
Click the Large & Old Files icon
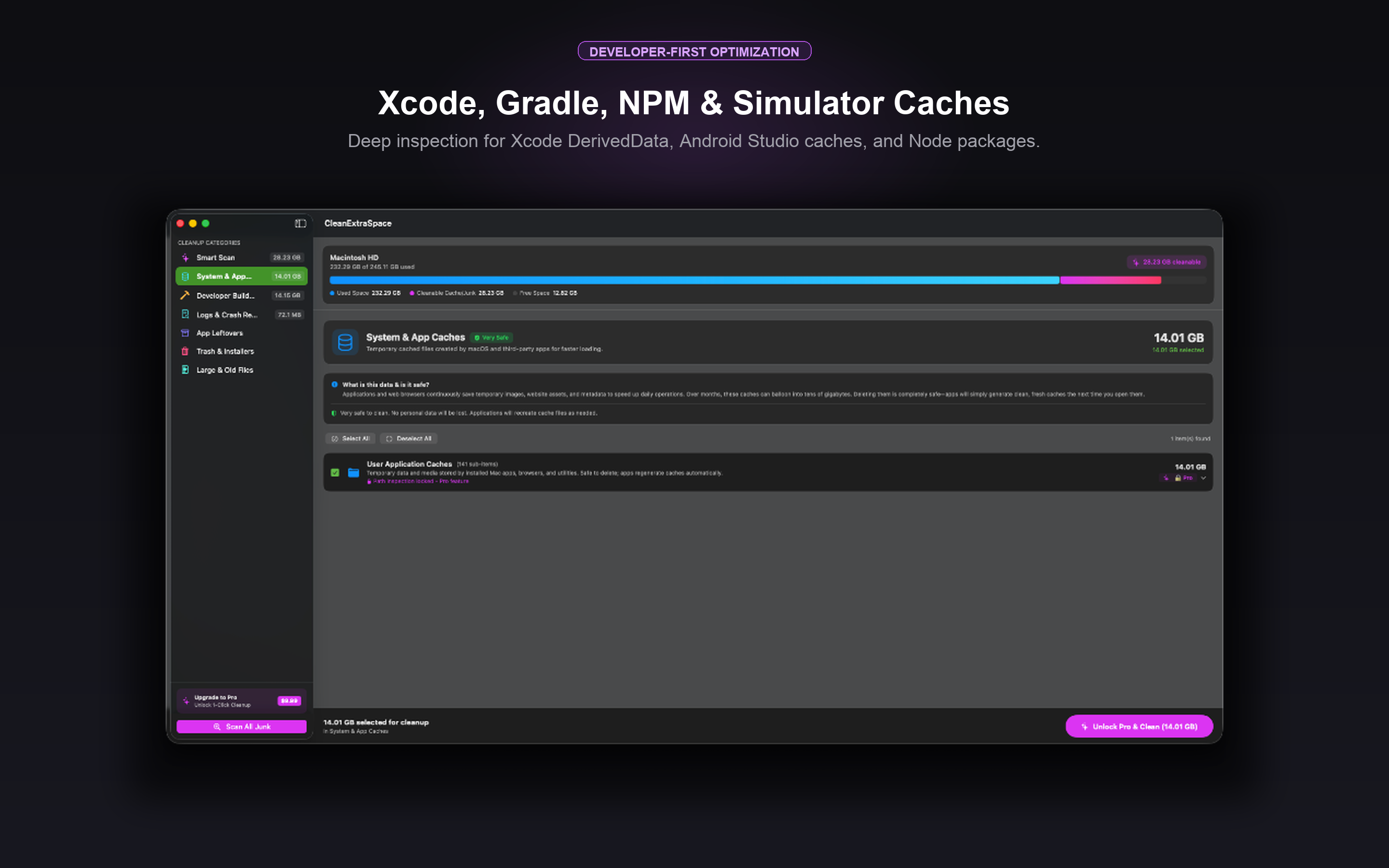click(x=185, y=370)
